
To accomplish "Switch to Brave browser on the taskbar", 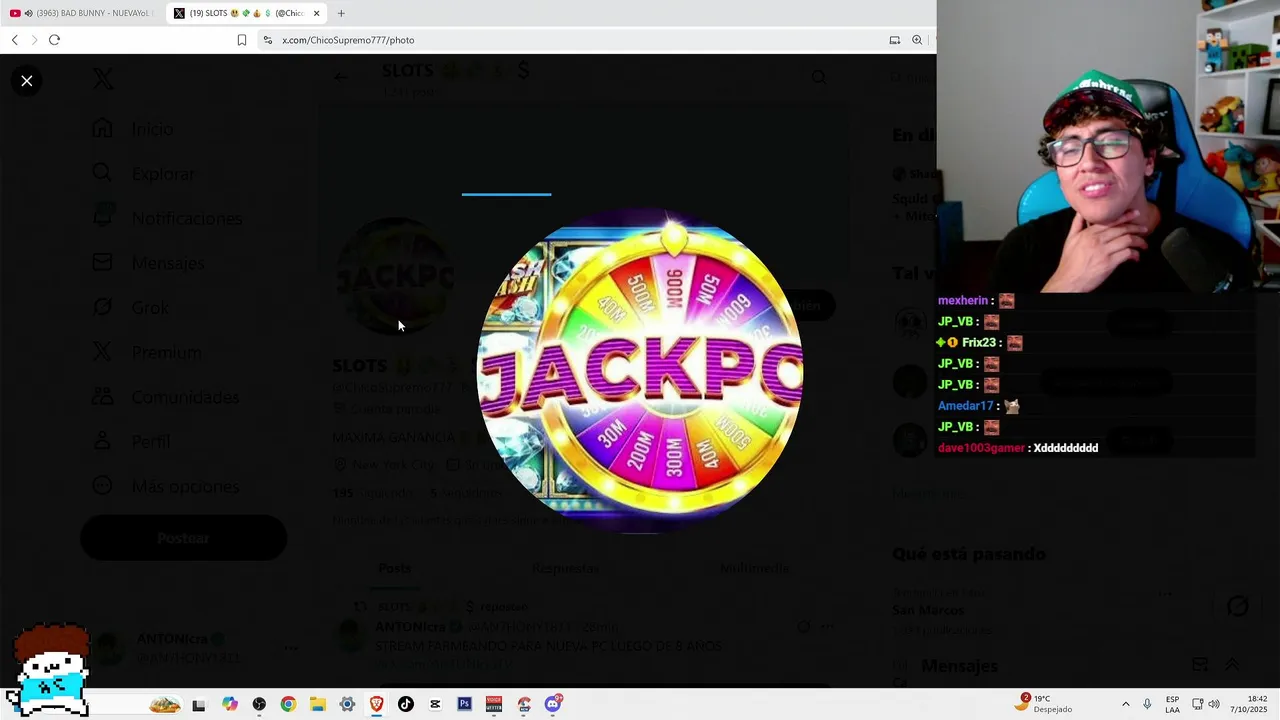I will point(376,705).
